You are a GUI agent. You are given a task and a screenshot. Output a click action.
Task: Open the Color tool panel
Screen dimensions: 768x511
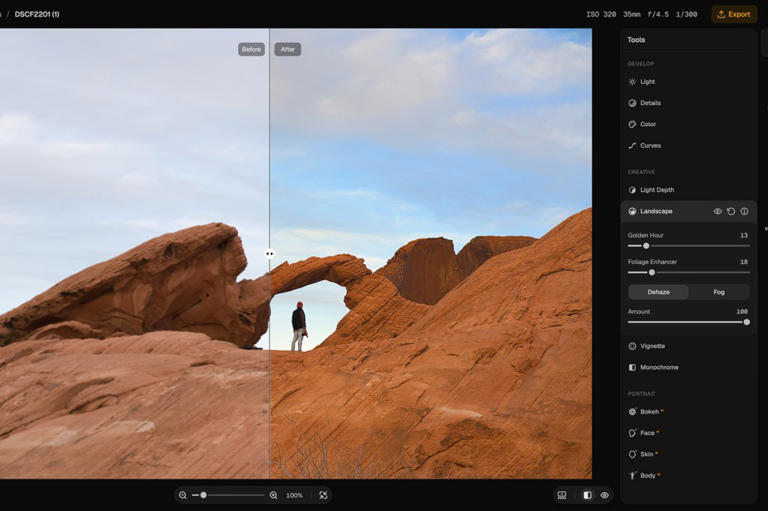click(647, 124)
